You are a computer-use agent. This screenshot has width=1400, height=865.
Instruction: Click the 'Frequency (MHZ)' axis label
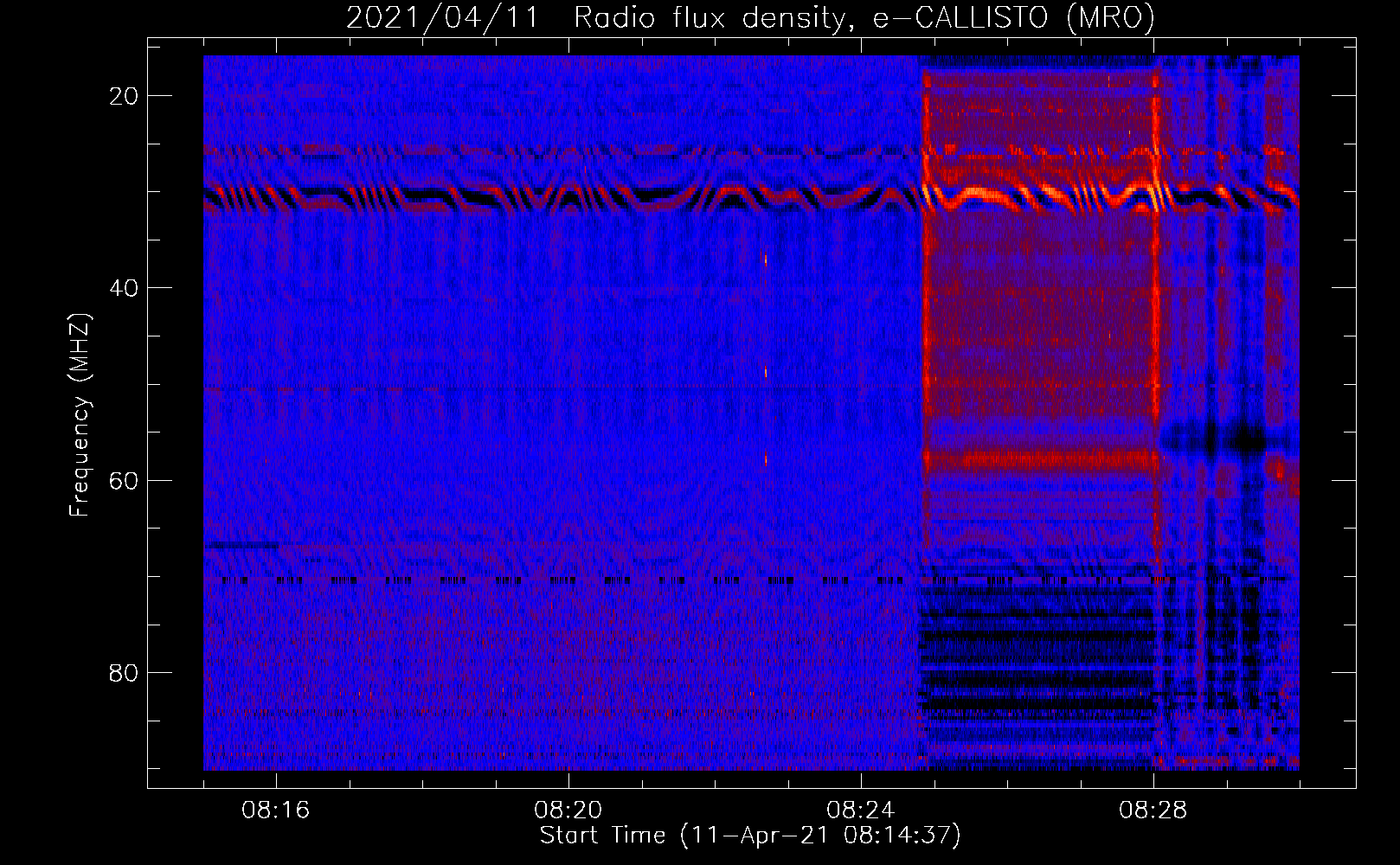(x=80, y=415)
